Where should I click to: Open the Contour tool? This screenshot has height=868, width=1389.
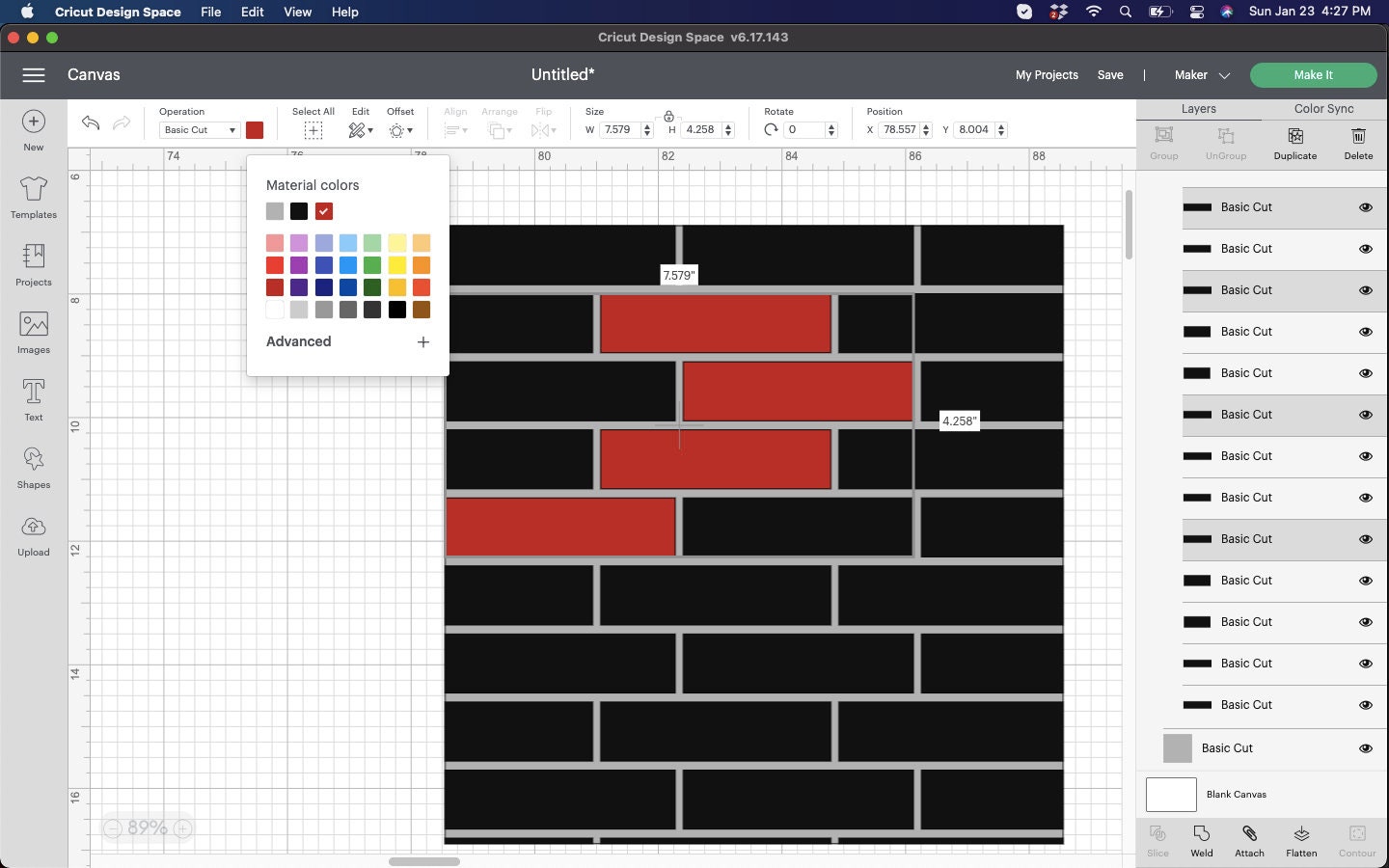pos(1358,840)
